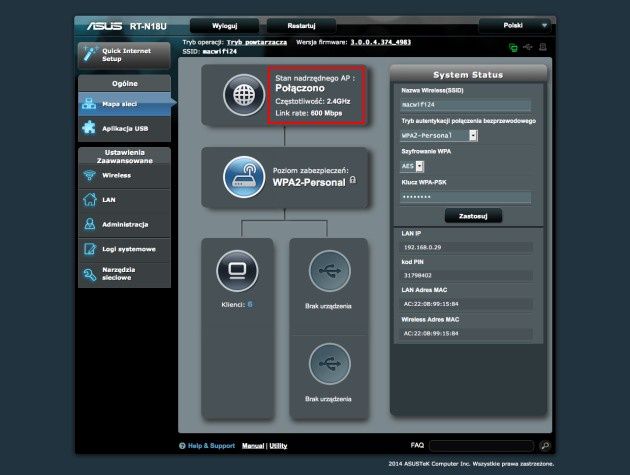Click the LAN house icon
The width and height of the screenshot is (630, 475).
coord(90,200)
